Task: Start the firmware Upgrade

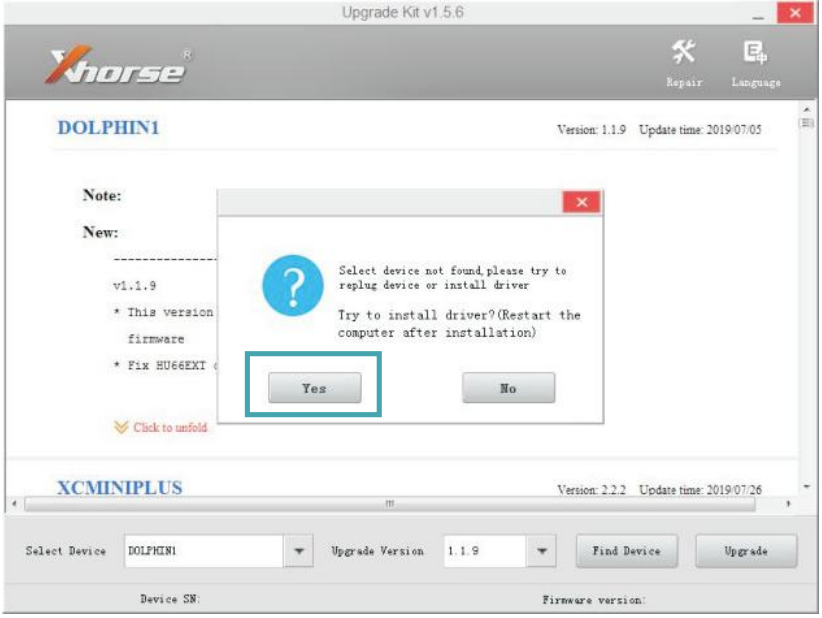Action: [746, 551]
